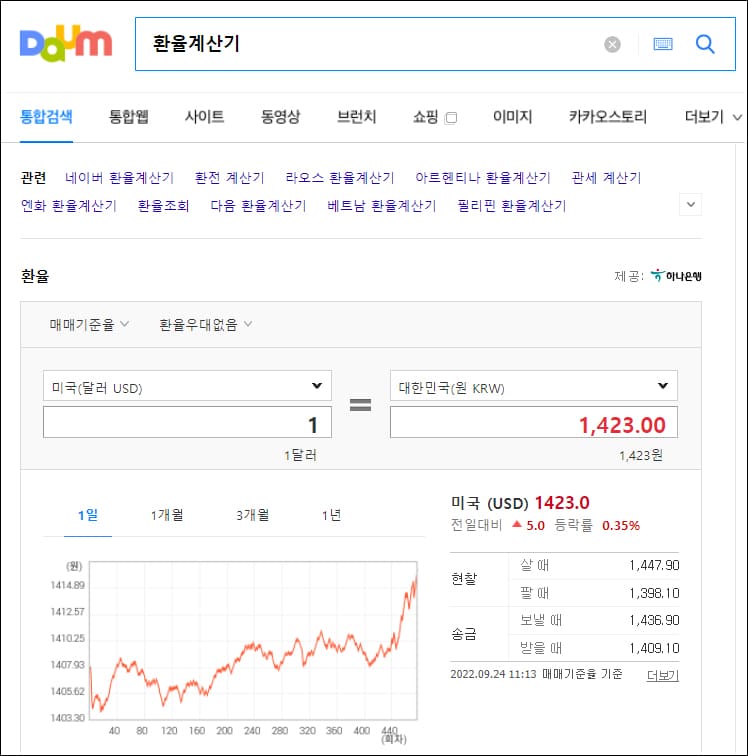Open the 대한민국(원 KRW) currency selector
748x756 pixels.
coord(533,386)
